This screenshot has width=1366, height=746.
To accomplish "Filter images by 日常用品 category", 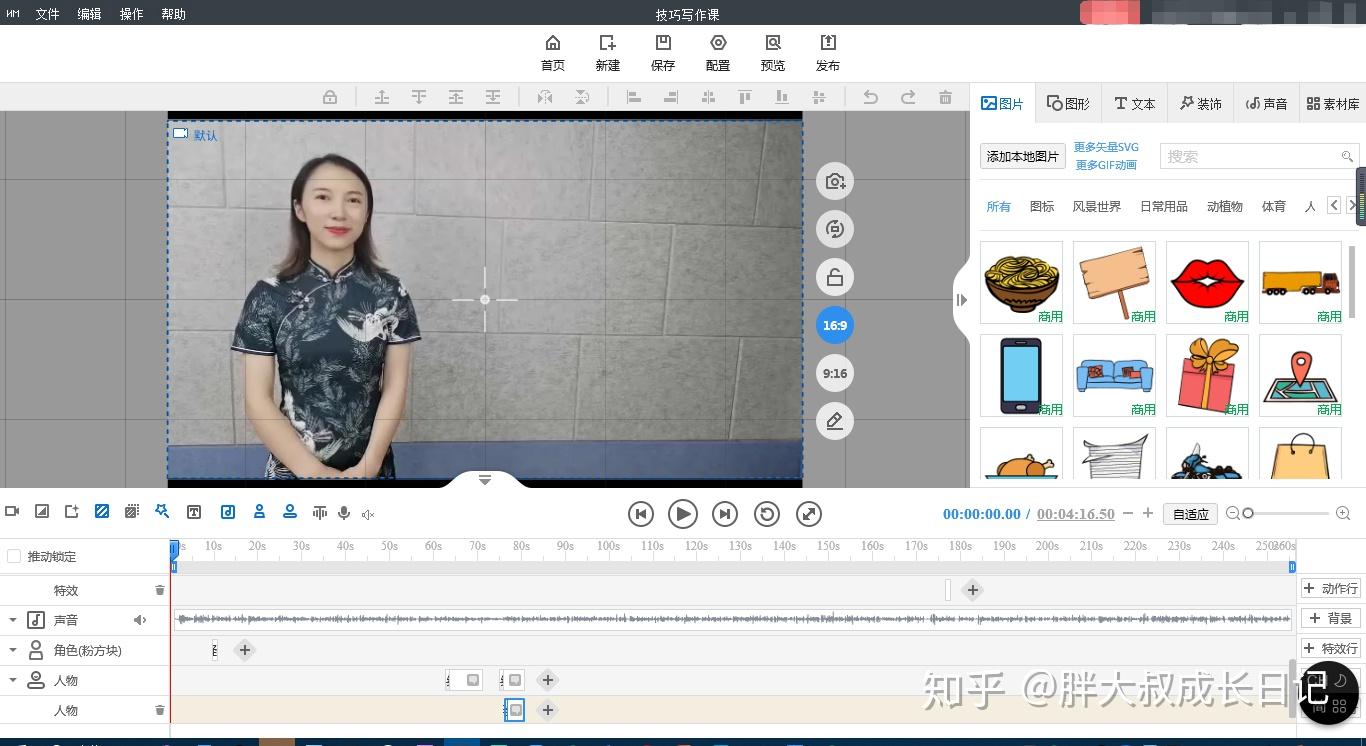I will [1164, 206].
